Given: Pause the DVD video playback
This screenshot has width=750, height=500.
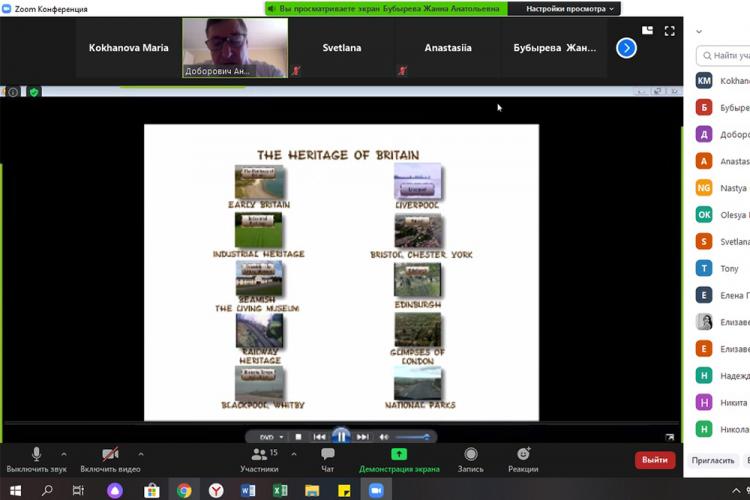Looking at the screenshot, I should [341, 436].
